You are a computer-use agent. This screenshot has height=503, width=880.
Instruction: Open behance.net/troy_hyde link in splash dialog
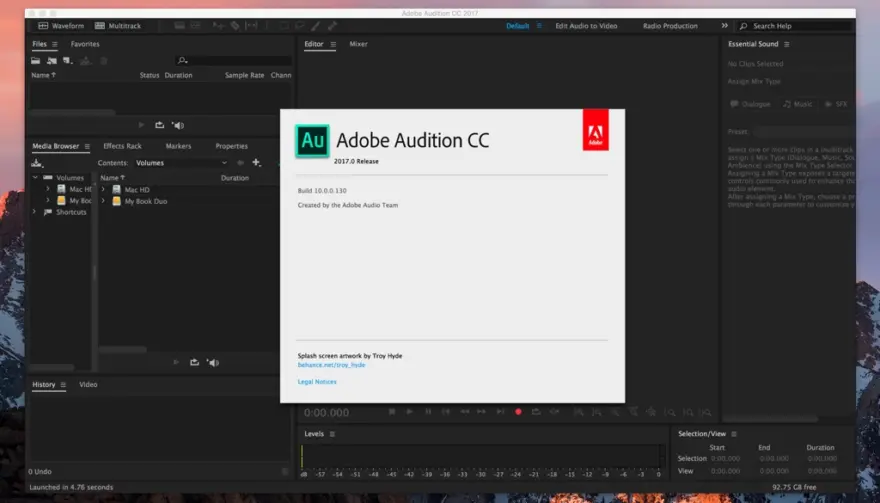(331, 365)
